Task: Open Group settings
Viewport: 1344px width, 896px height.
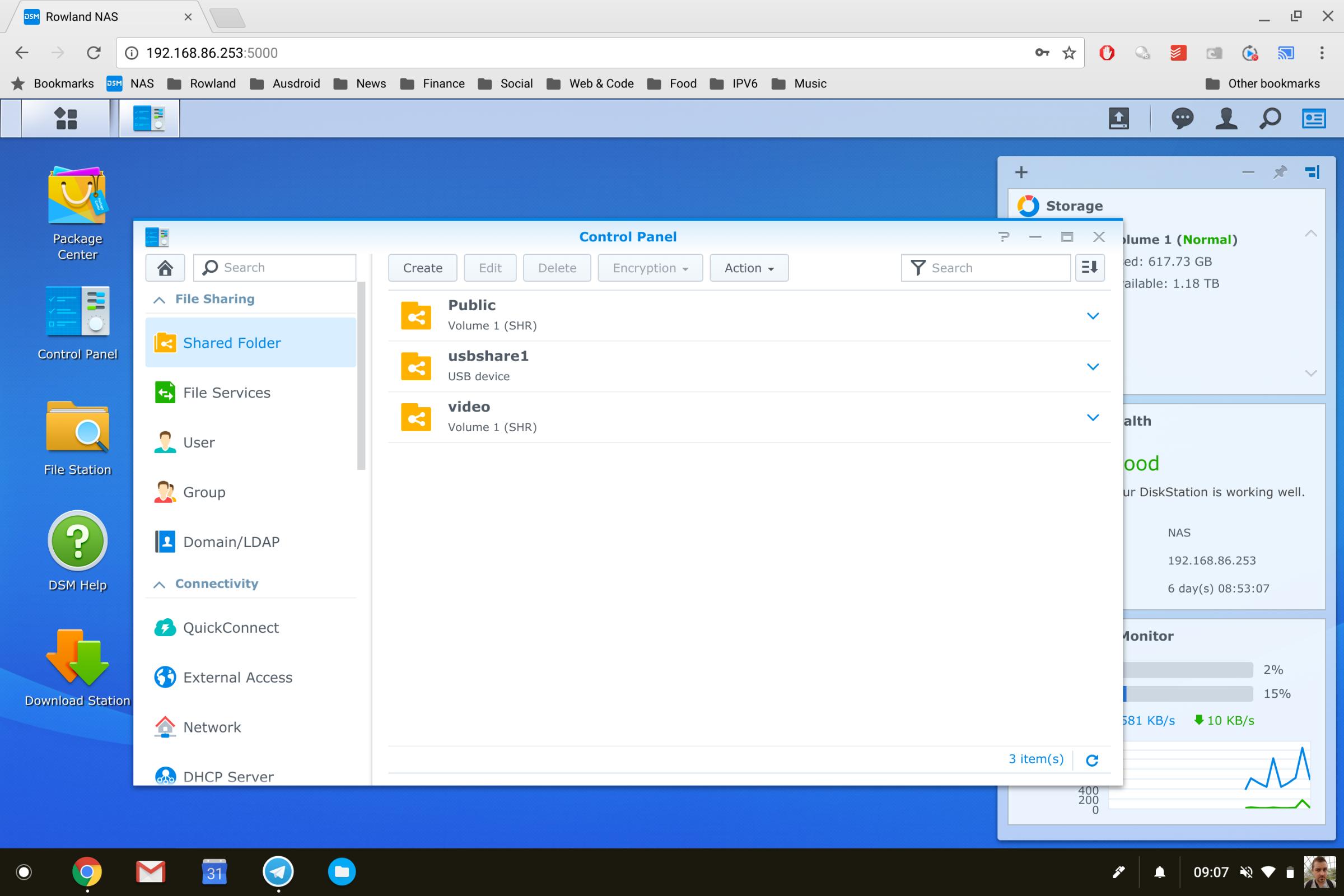Action: click(250, 492)
